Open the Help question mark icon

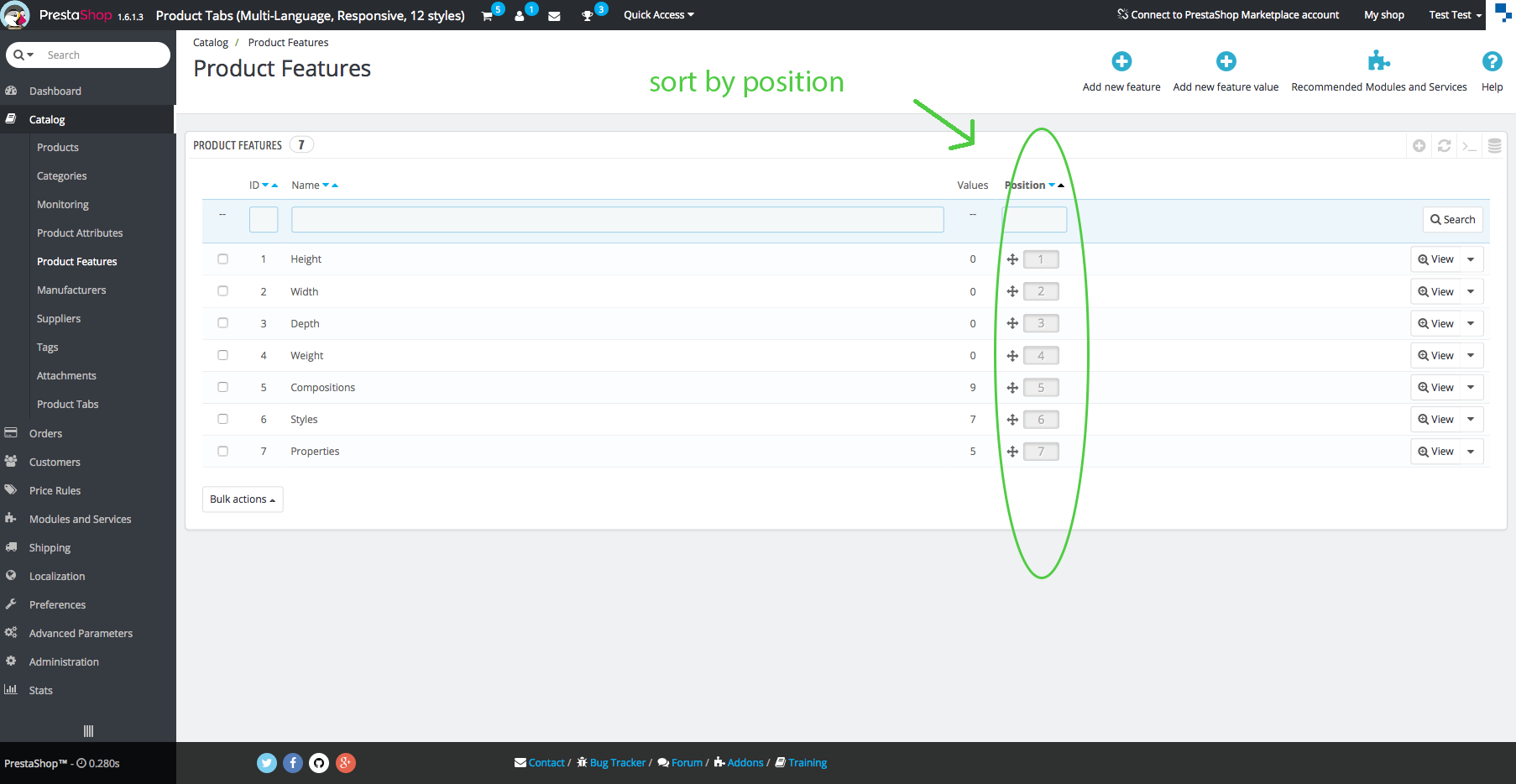point(1492,61)
